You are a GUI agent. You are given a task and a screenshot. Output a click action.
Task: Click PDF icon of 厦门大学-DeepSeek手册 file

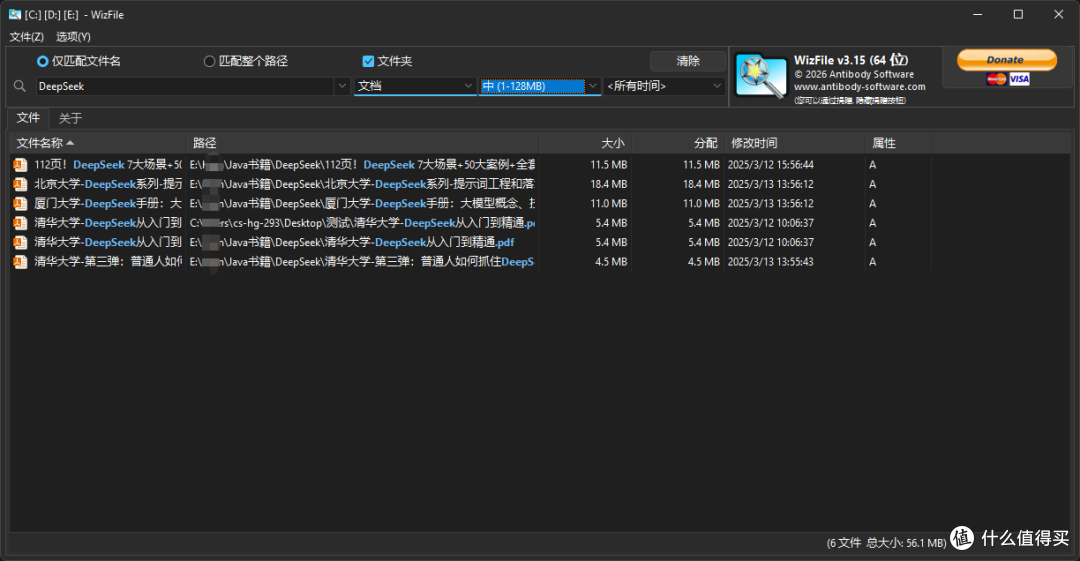click(x=21, y=203)
